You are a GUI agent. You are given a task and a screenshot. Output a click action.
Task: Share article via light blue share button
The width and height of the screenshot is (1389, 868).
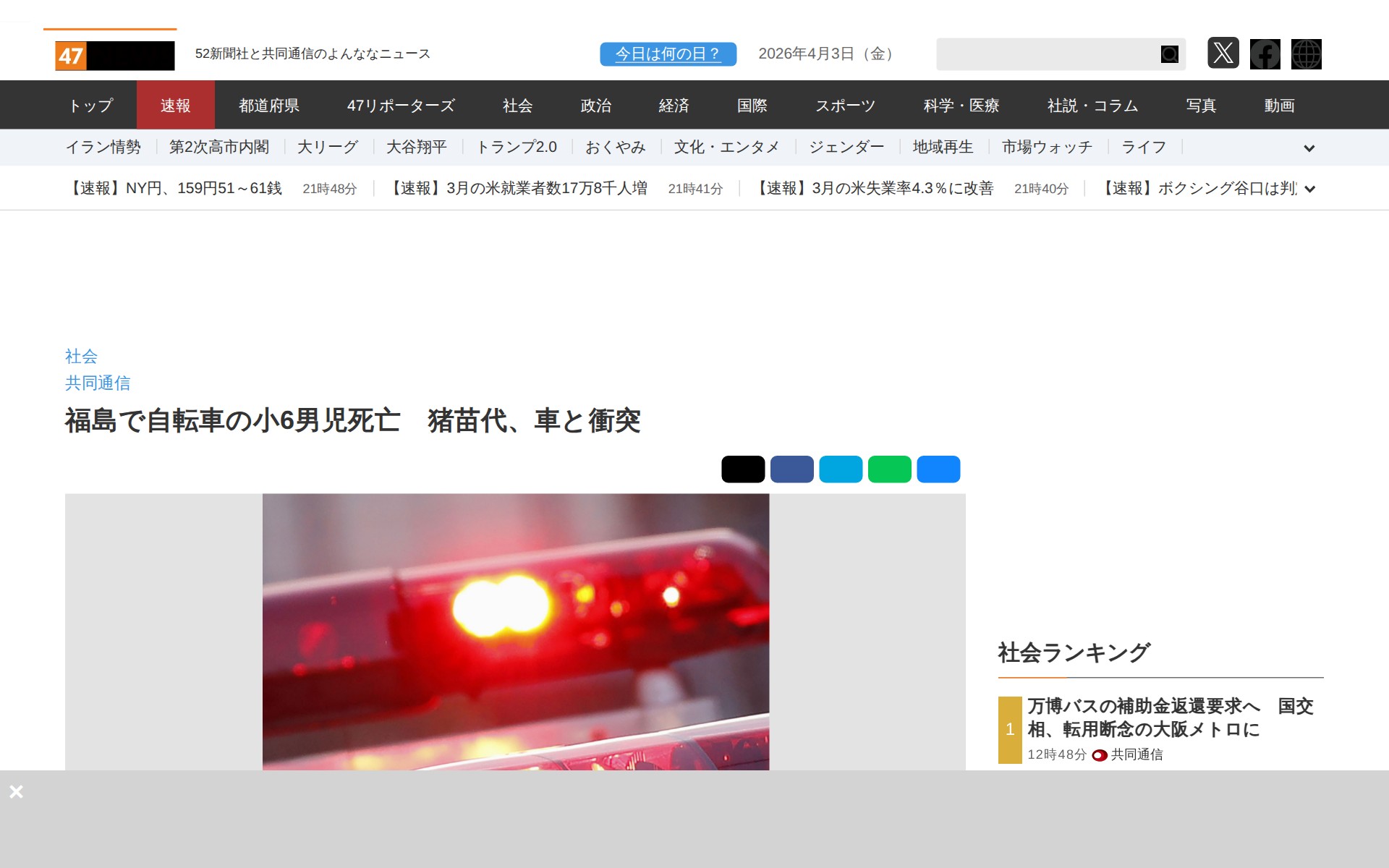[841, 469]
